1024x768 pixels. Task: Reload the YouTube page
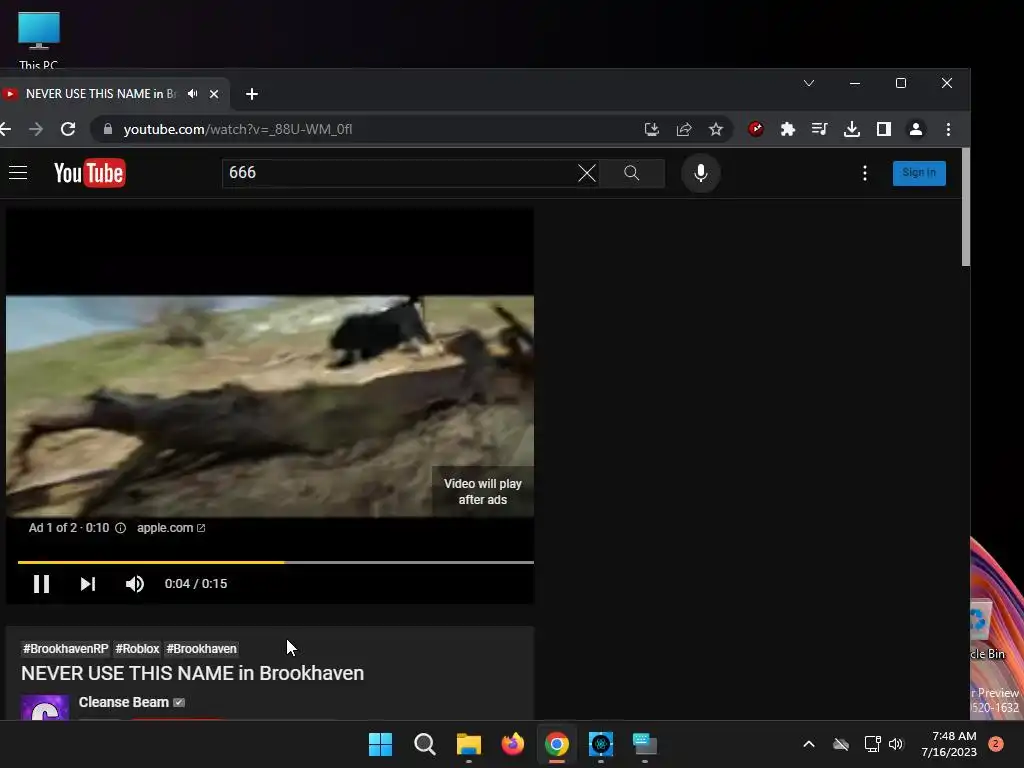[68, 129]
